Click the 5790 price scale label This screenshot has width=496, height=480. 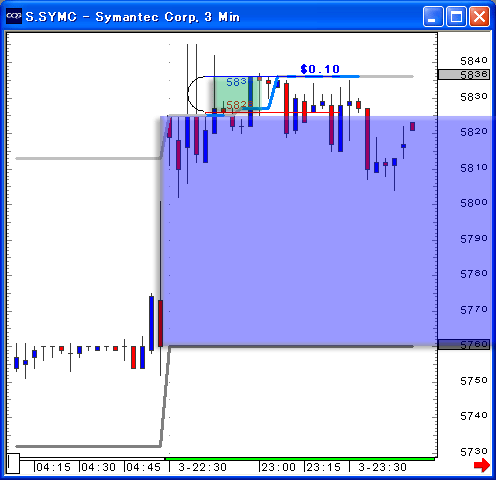474,238
